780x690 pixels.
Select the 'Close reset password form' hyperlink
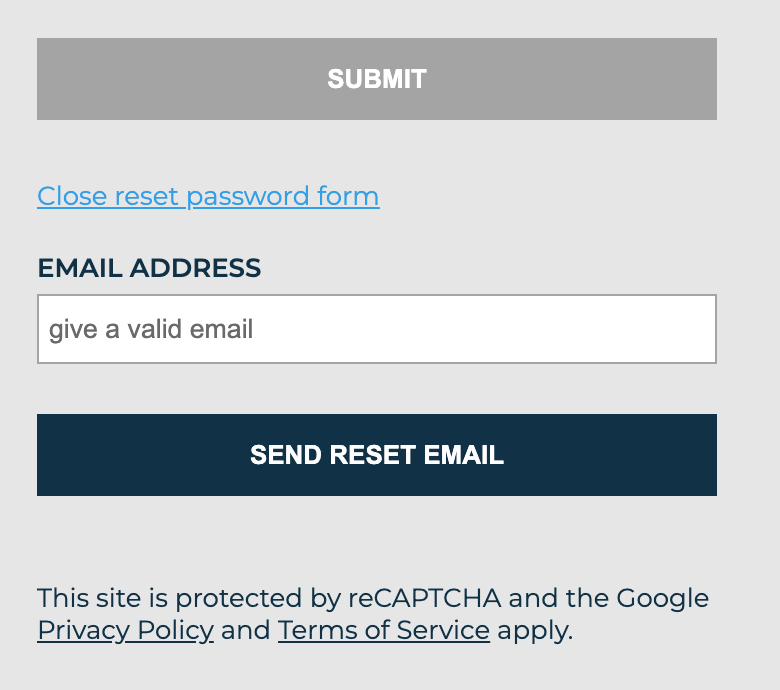click(208, 196)
